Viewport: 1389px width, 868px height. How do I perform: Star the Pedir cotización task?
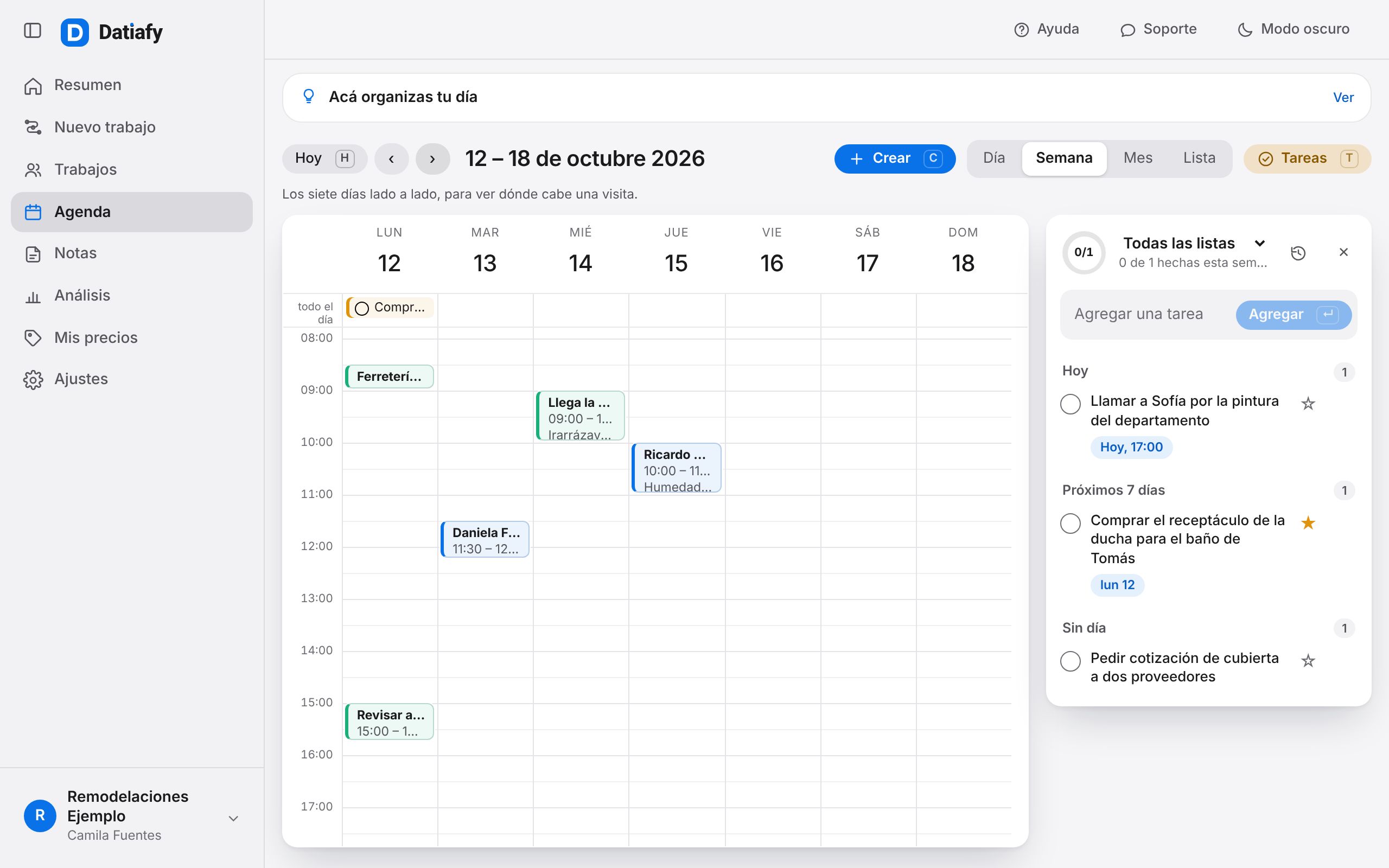click(1308, 661)
